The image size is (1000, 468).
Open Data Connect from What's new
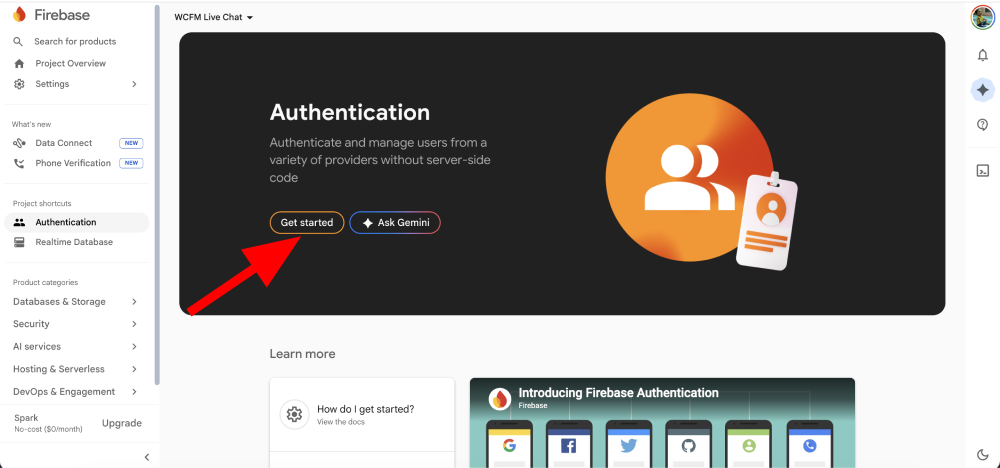(64, 143)
